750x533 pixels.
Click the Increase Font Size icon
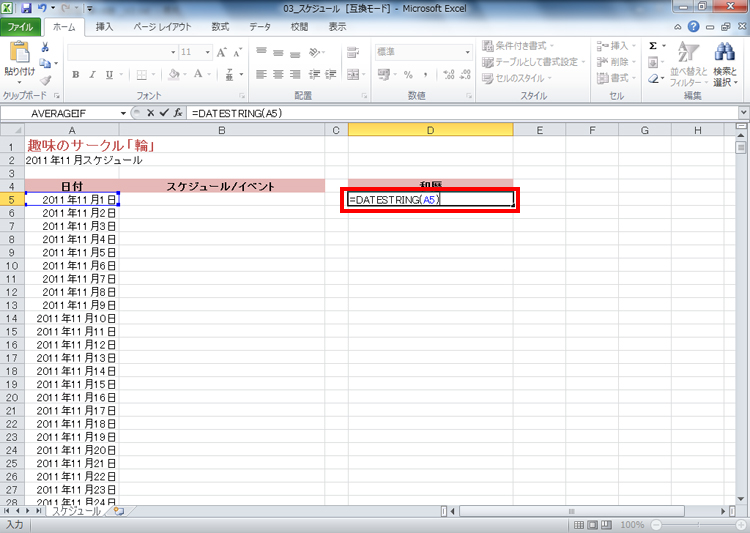click(x=221, y=52)
